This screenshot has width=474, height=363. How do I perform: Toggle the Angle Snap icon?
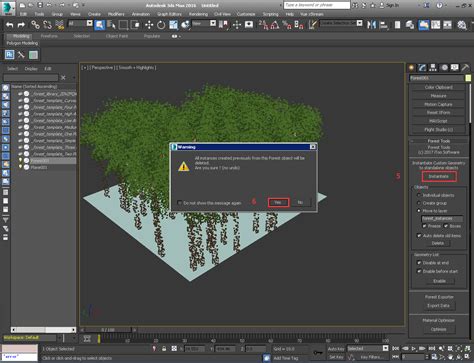(275, 25)
